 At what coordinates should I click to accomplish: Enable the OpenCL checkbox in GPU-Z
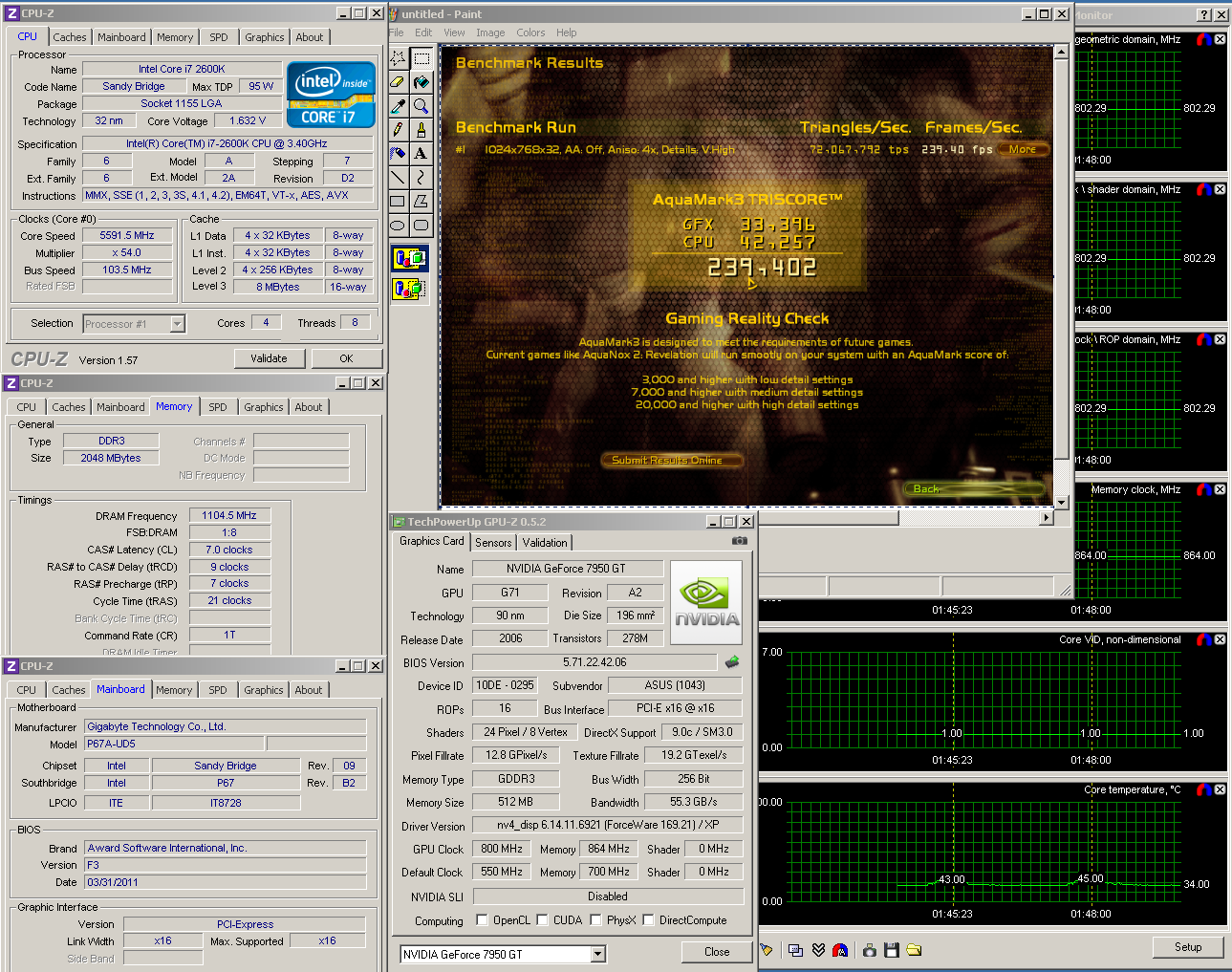click(482, 920)
